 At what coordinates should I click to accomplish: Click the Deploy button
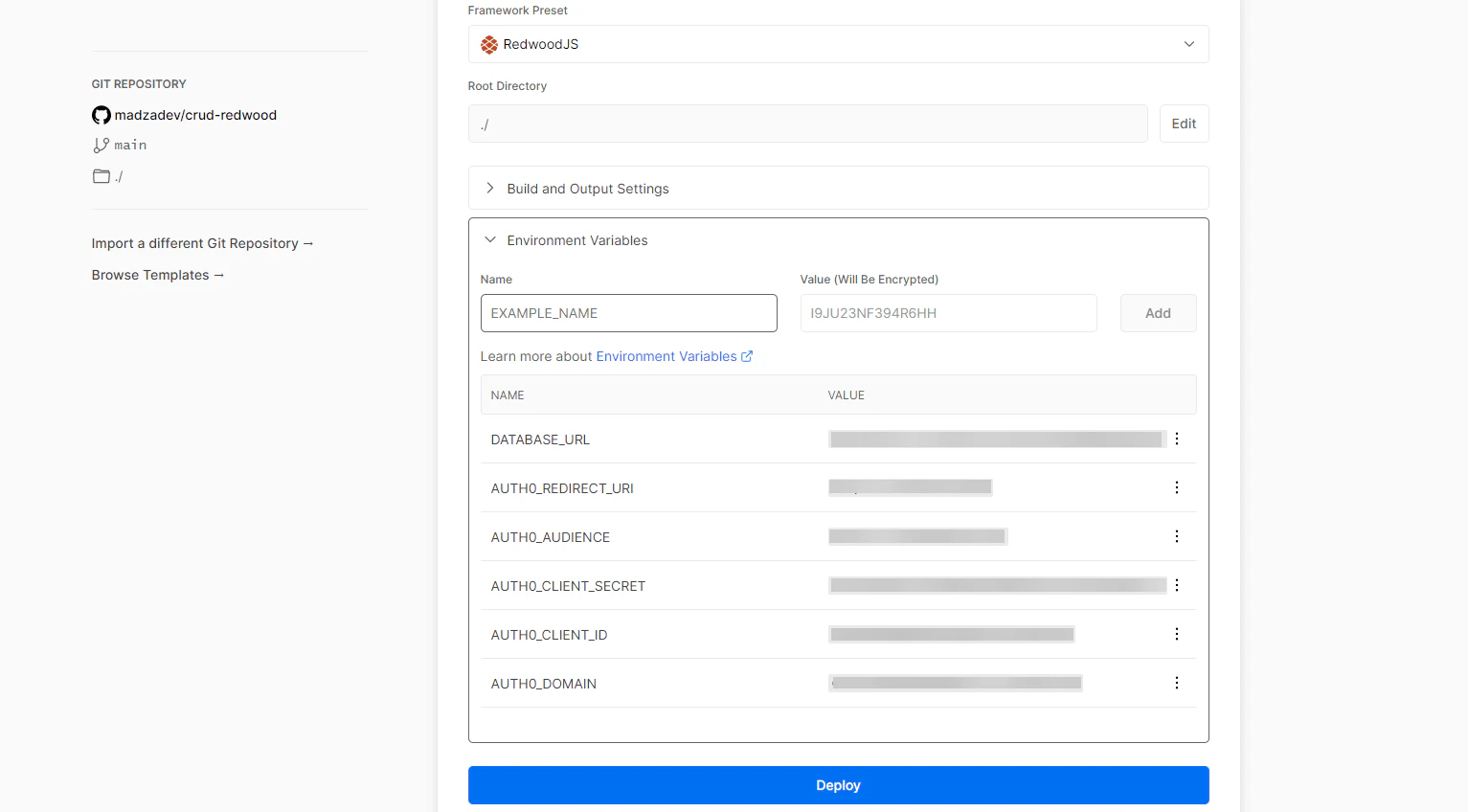(838, 785)
